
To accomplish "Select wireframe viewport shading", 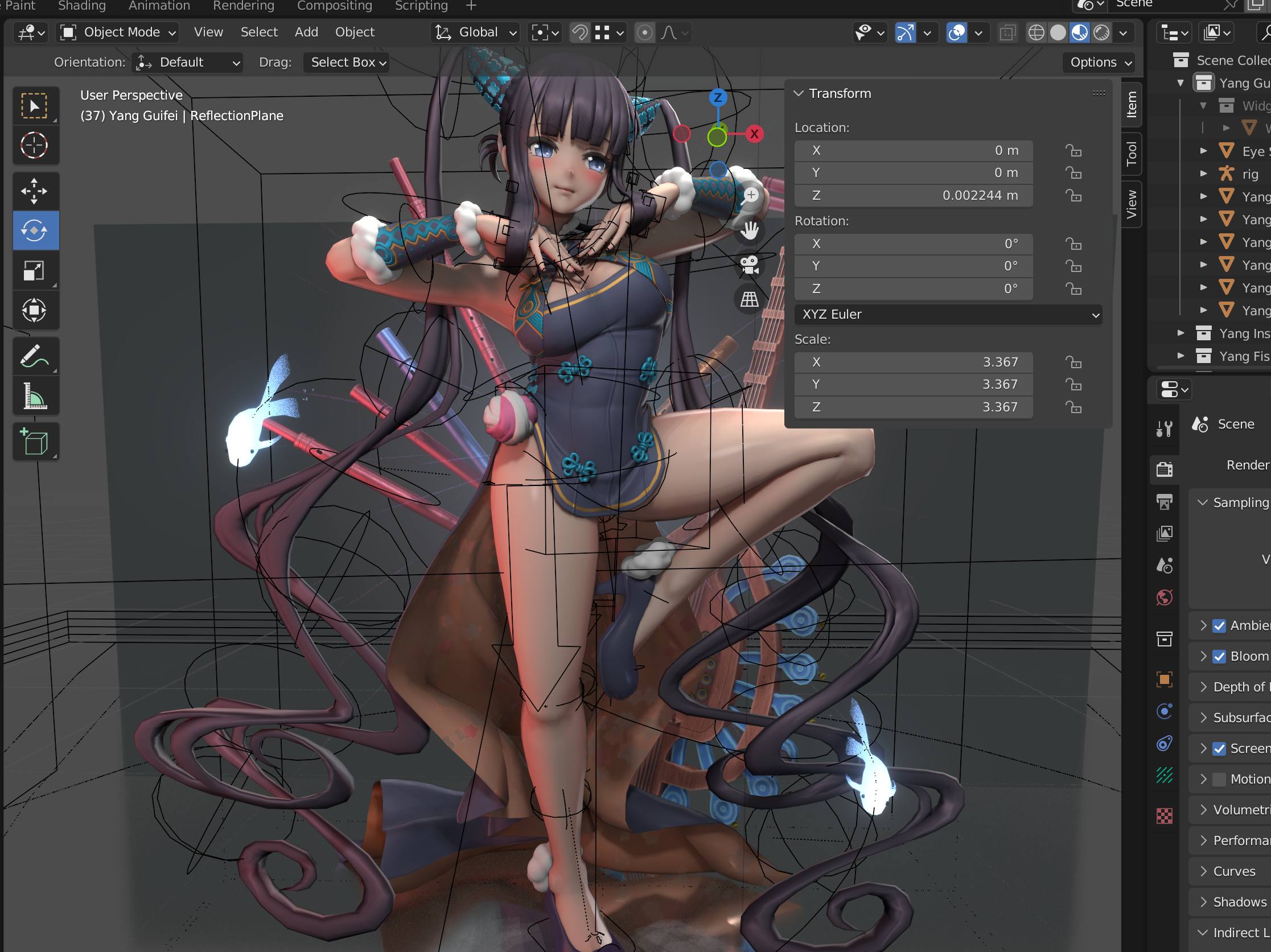I will click(x=1036, y=33).
